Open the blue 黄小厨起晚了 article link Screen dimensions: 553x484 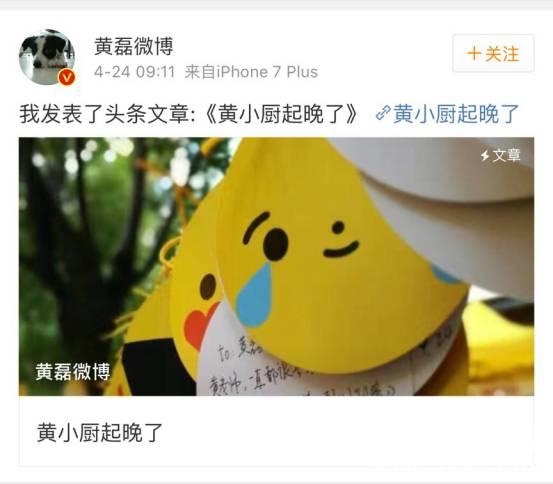pyautogui.click(x=456, y=114)
